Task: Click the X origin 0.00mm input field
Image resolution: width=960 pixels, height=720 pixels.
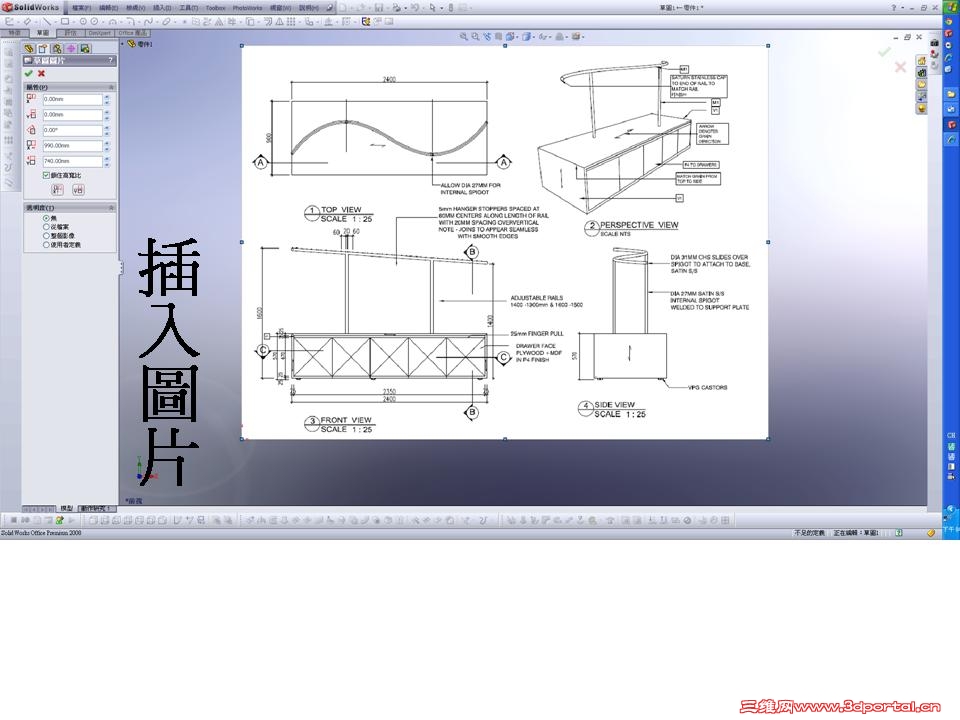Action: [72, 99]
